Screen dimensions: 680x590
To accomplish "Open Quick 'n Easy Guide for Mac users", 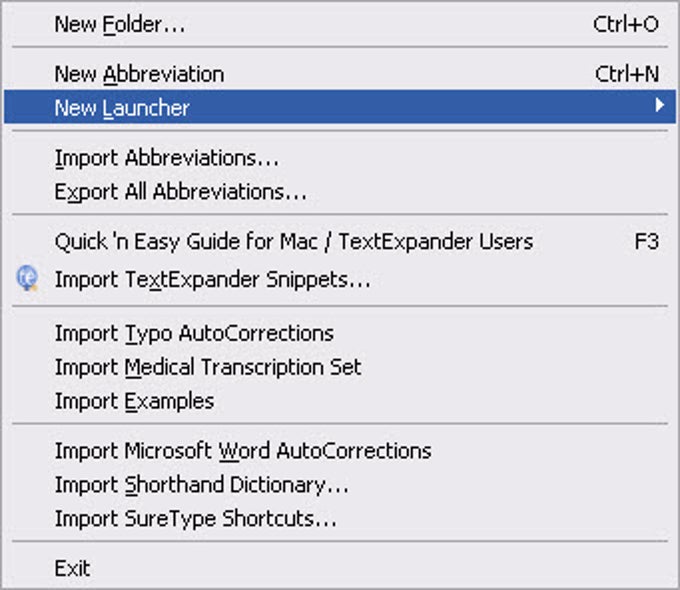I will click(x=293, y=241).
